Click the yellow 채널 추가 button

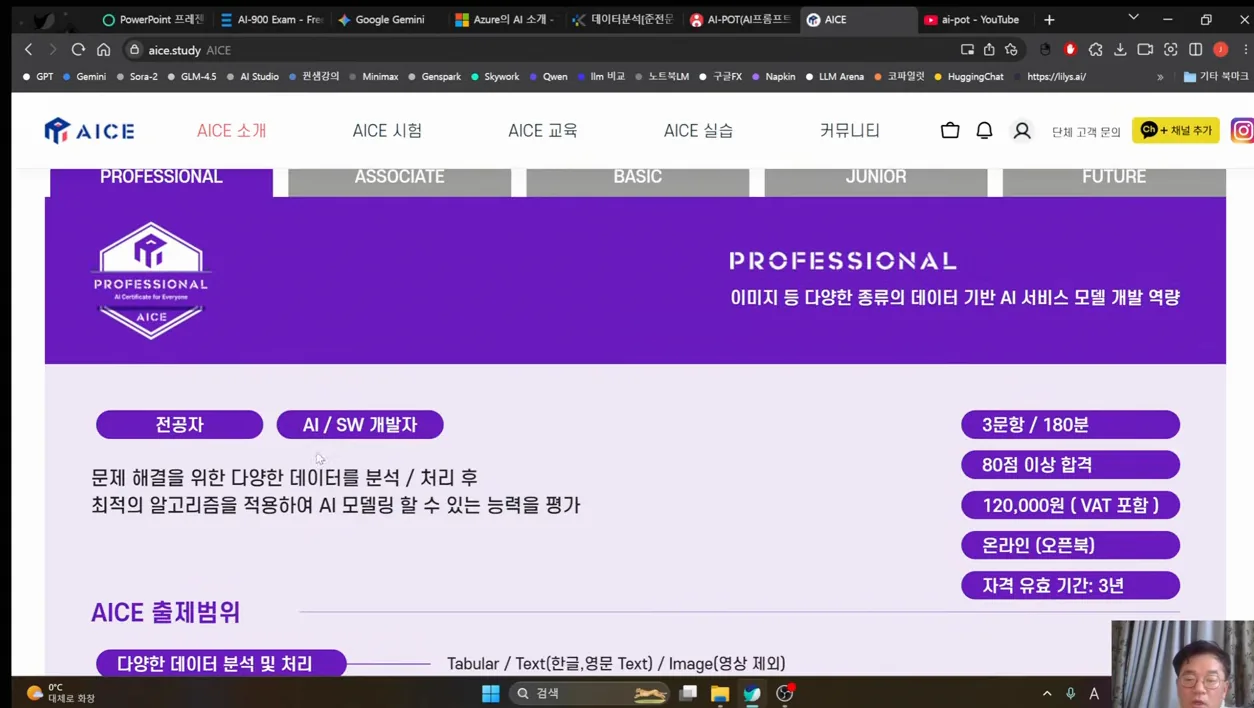point(1176,130)
